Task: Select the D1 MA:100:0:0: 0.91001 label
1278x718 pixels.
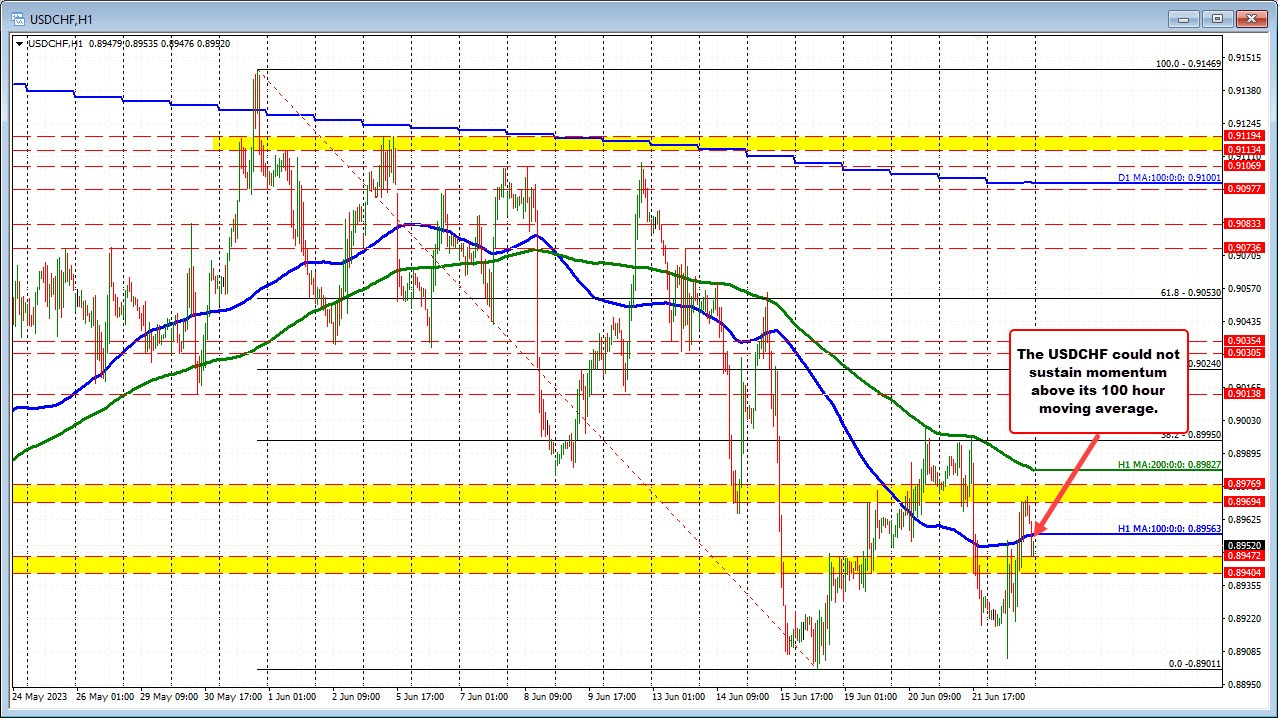Action: click(x=1169, y=177)
